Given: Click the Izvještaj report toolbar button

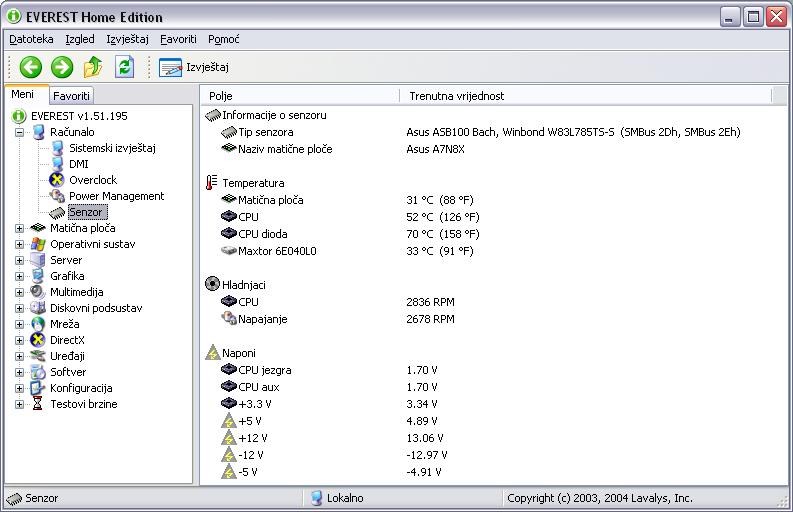Looking at the screenshot, I should point(195,67).
